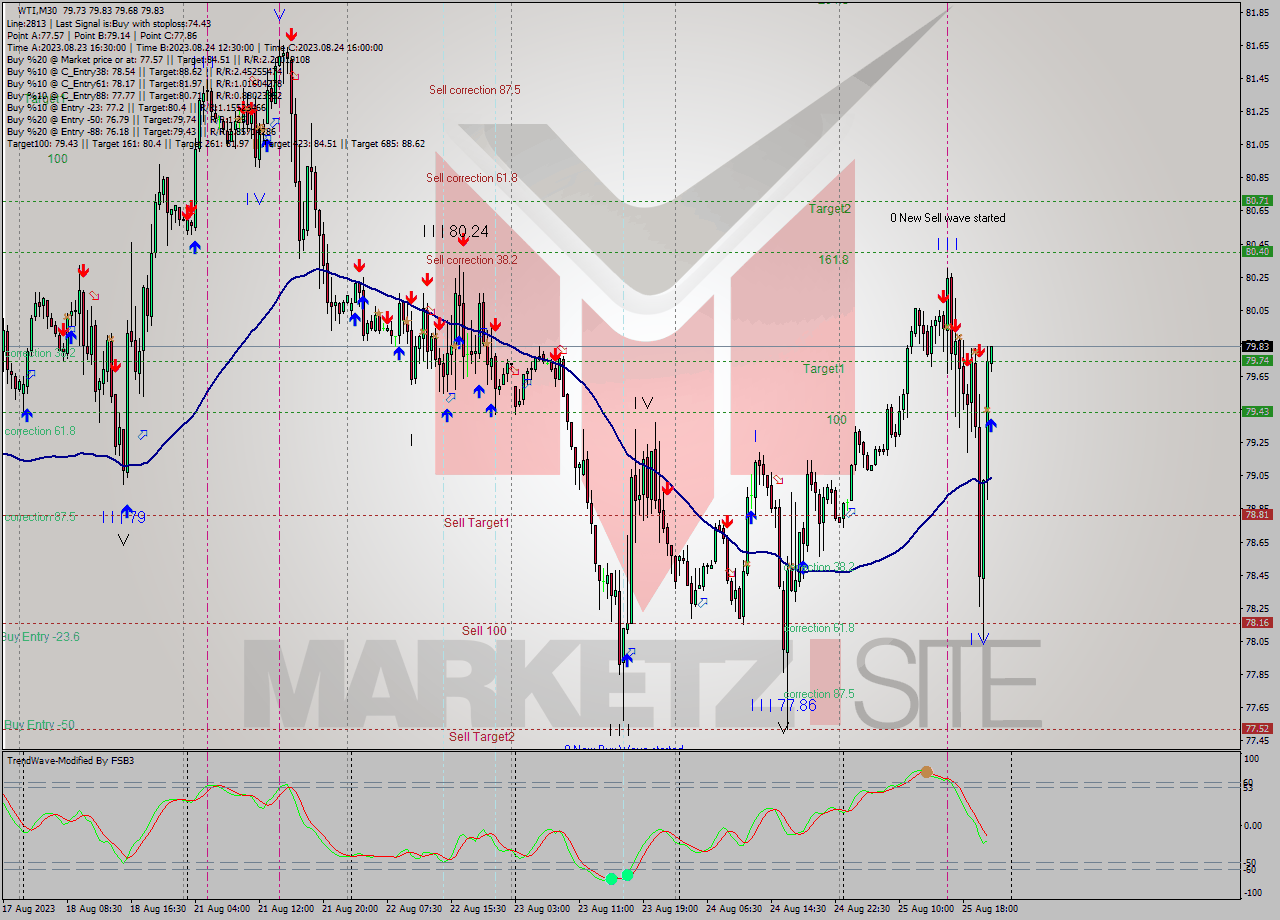The image size is (1280, 920).
Task: Click the '24 Aug 06:30' time label
Action: (733, 909)
